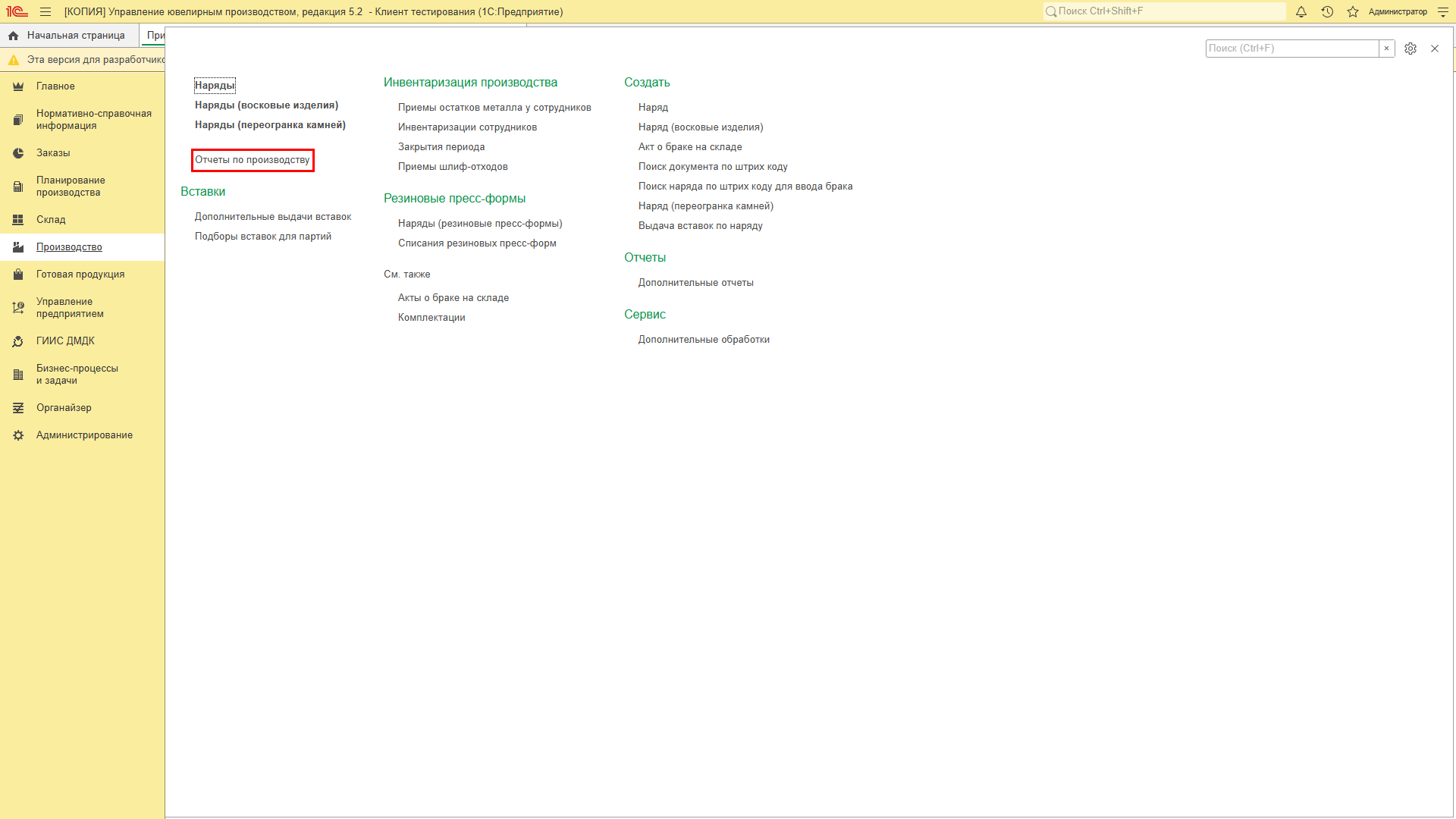Open menu settings gear icon
The image size is (1456, 819).
(x=1410, y=49)
